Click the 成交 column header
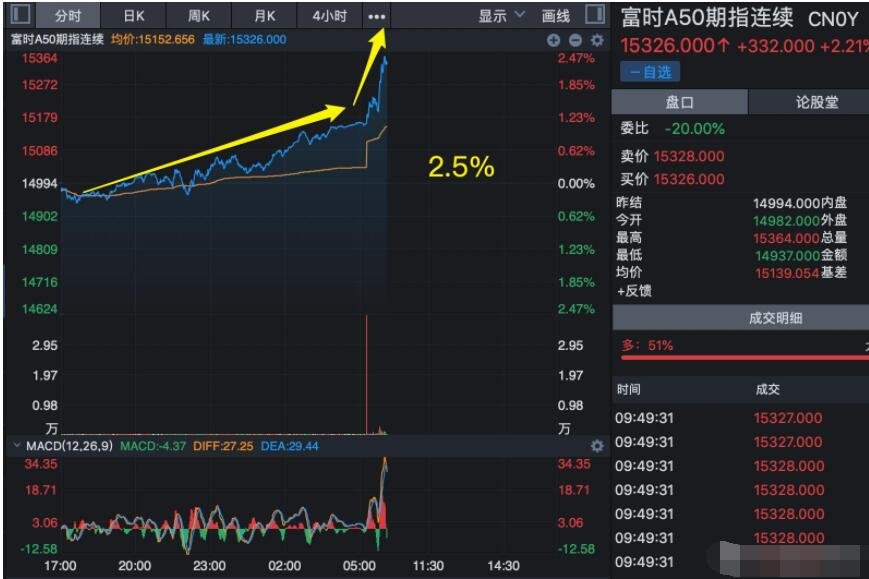The width and height of the screenshot is (869, 579). coord(768,390)
